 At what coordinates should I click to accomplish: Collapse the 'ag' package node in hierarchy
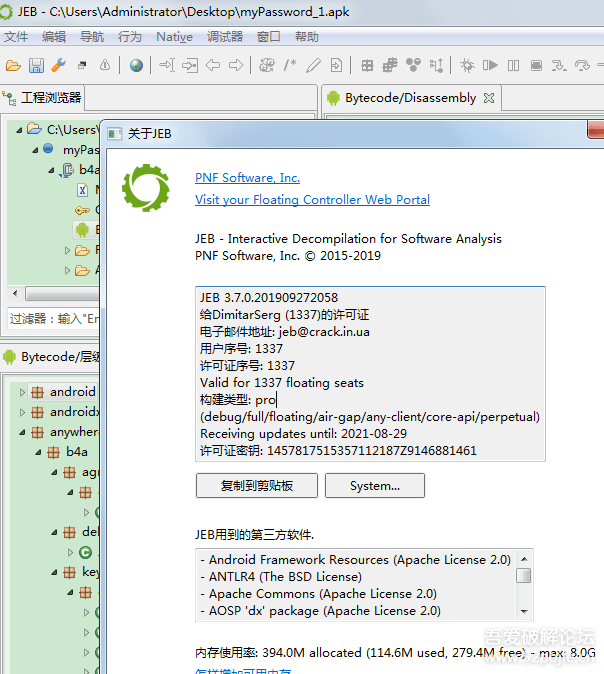pyautogui.click(x=55, y=472)
